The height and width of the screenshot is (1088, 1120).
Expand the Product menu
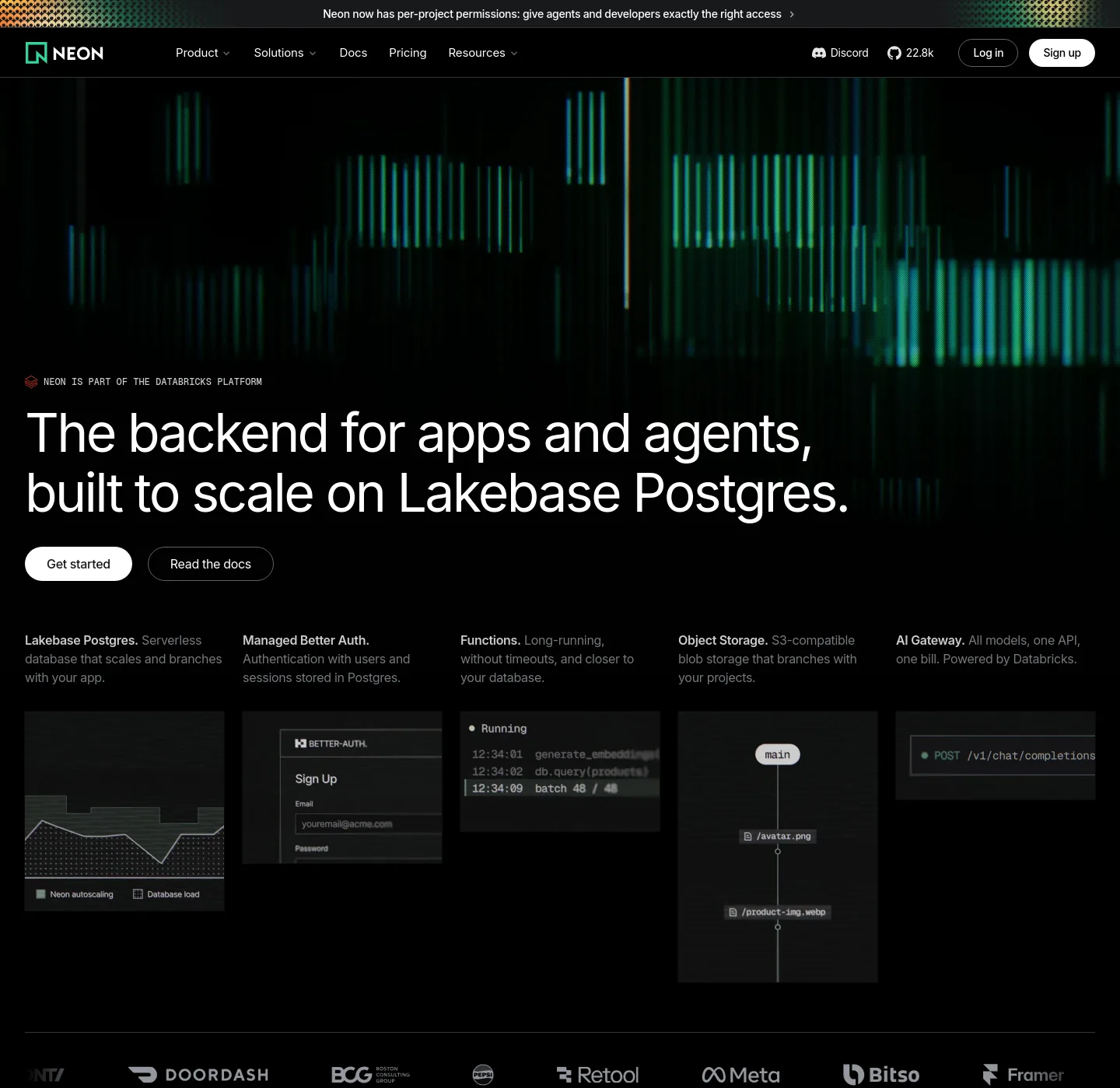(x=203, y=53)
